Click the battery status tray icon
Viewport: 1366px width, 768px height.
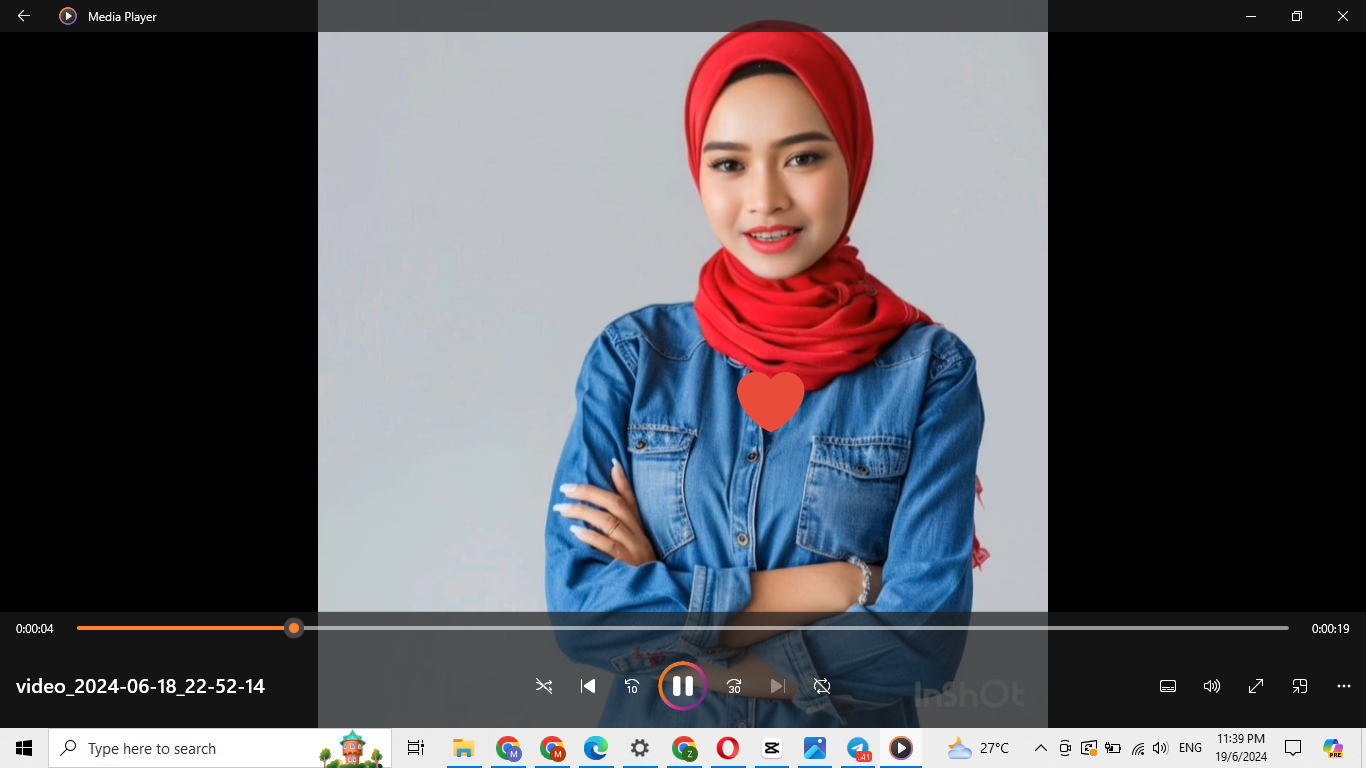(1112, 748)
